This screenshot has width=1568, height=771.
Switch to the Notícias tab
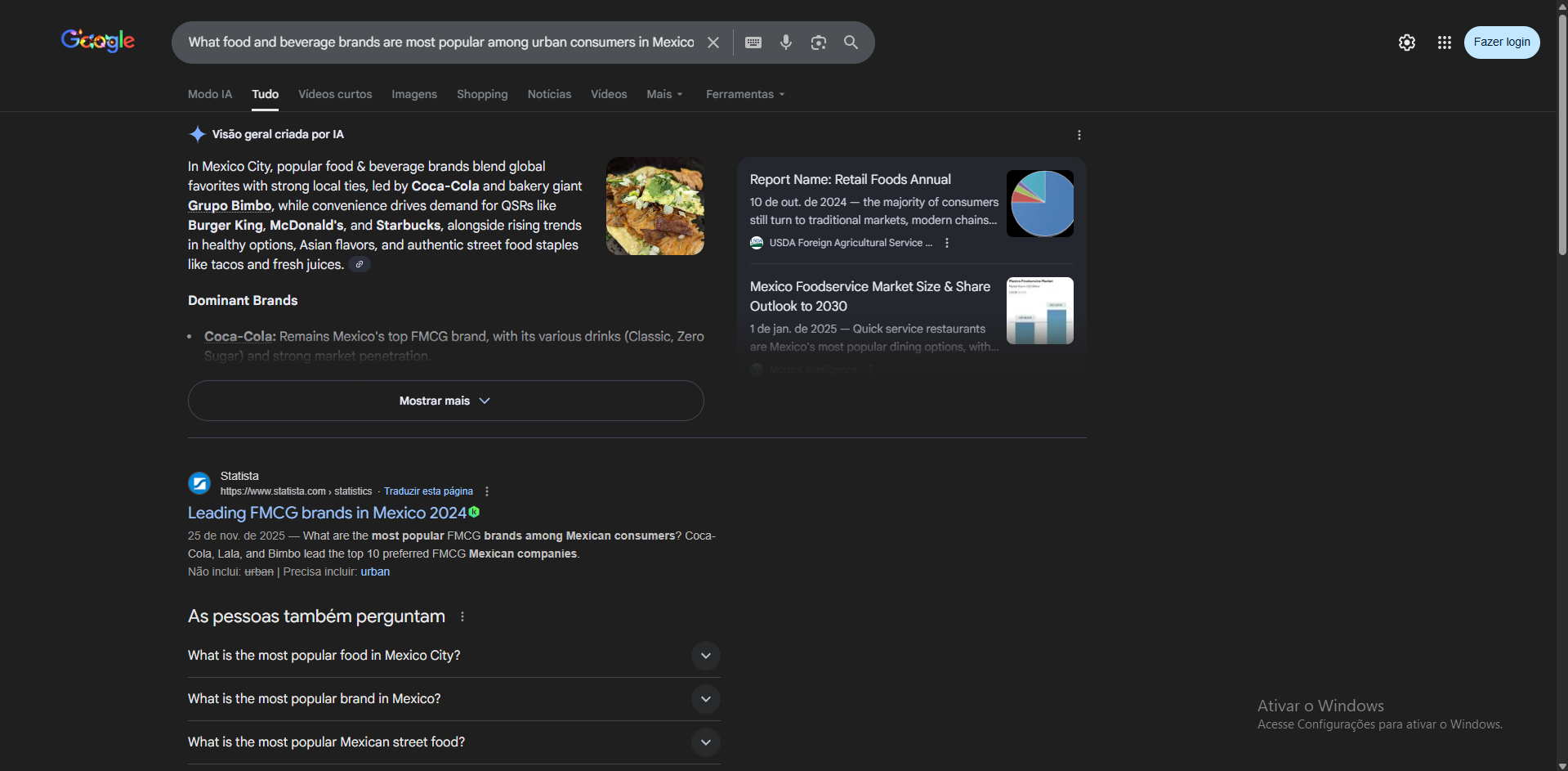pyautogui.click(x=549, y=94)
